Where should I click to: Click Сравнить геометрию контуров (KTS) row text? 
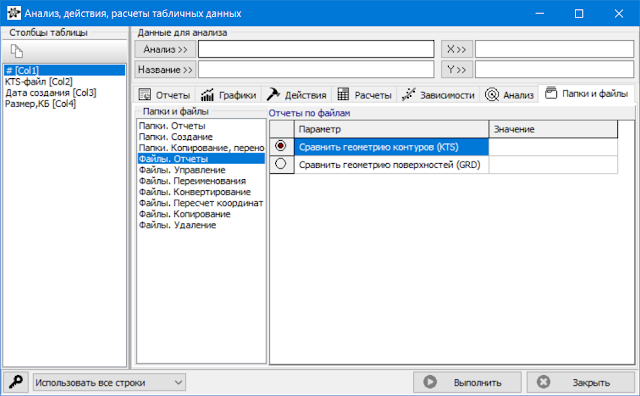coord(379,147)
